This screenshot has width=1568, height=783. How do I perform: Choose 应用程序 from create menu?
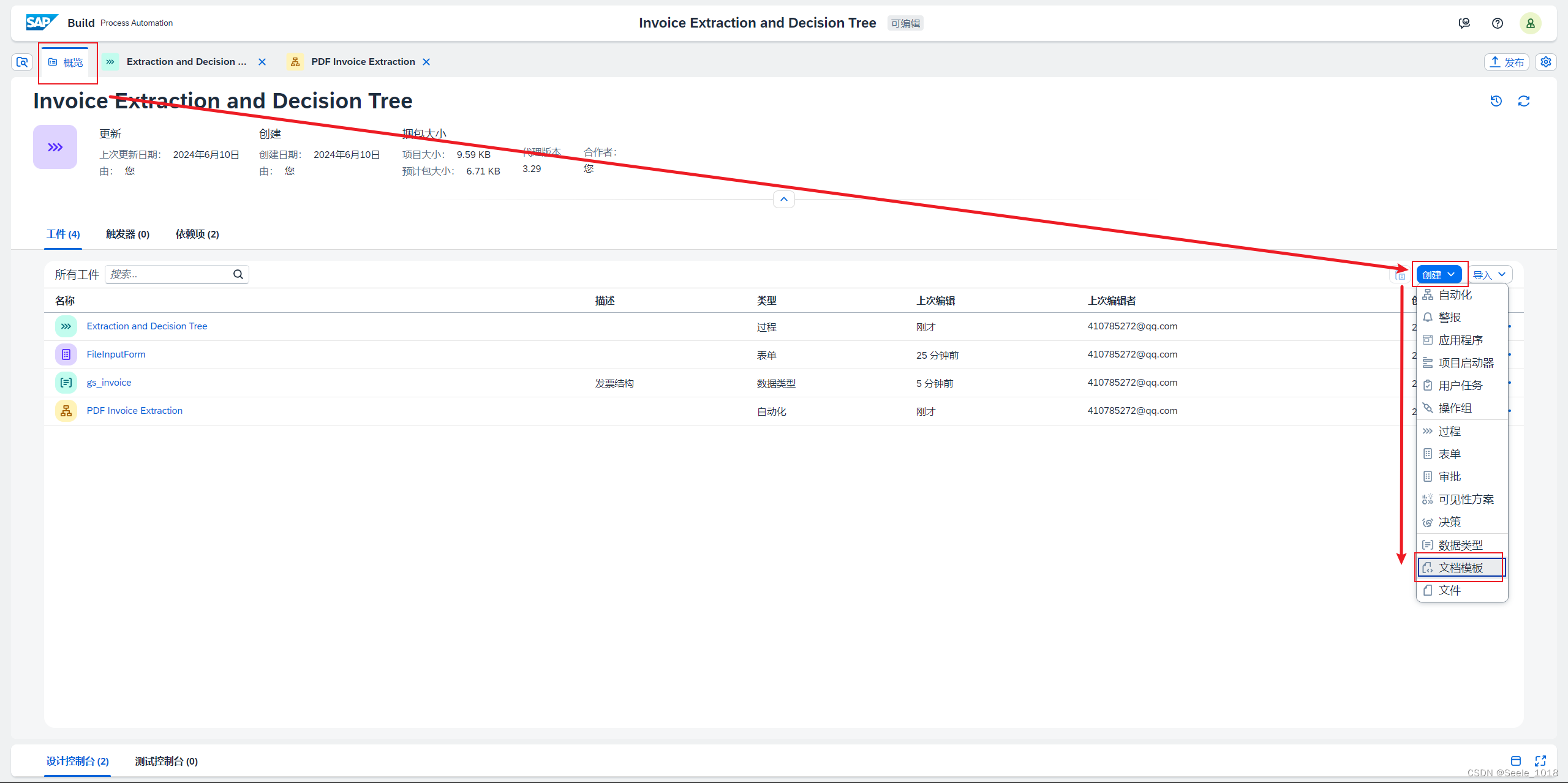(1463, 340)
